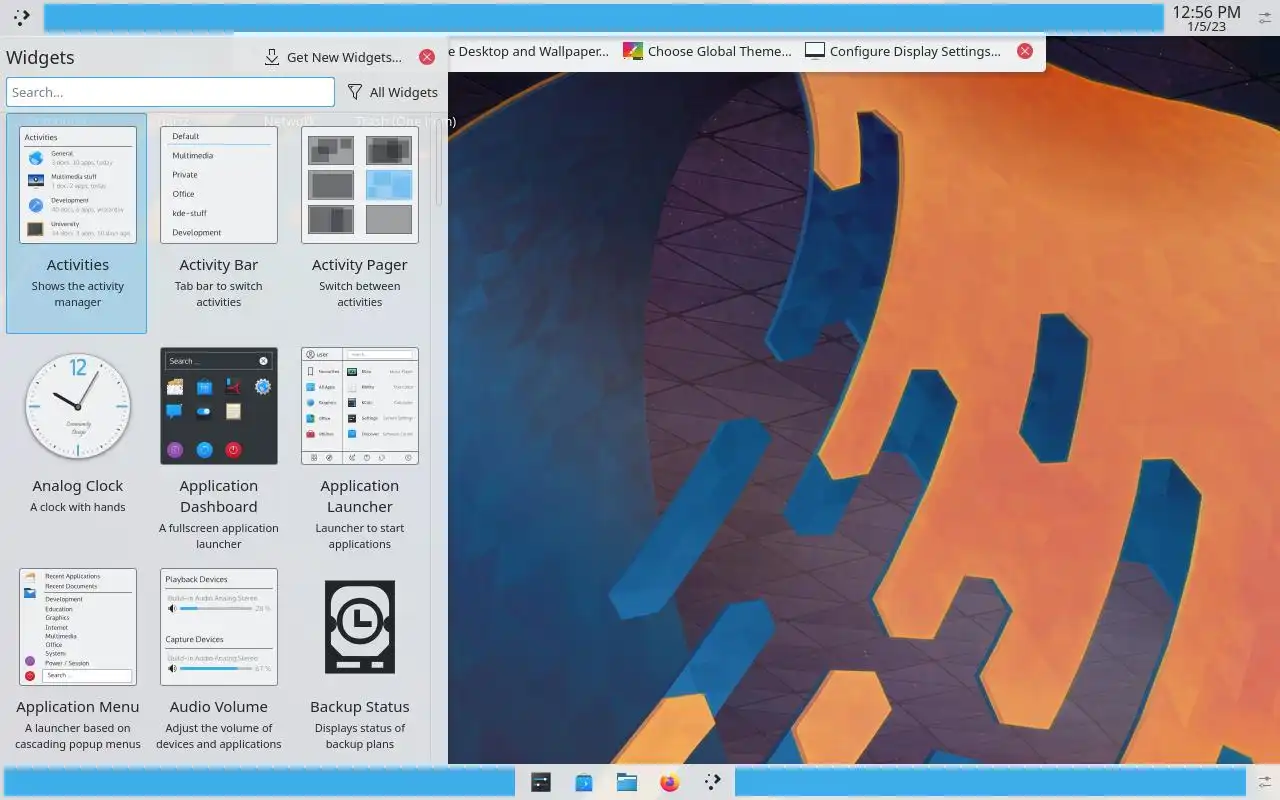The image size is (1280, 800).
Task: Launch System Settings from the bottom panel
Action: 541,782
